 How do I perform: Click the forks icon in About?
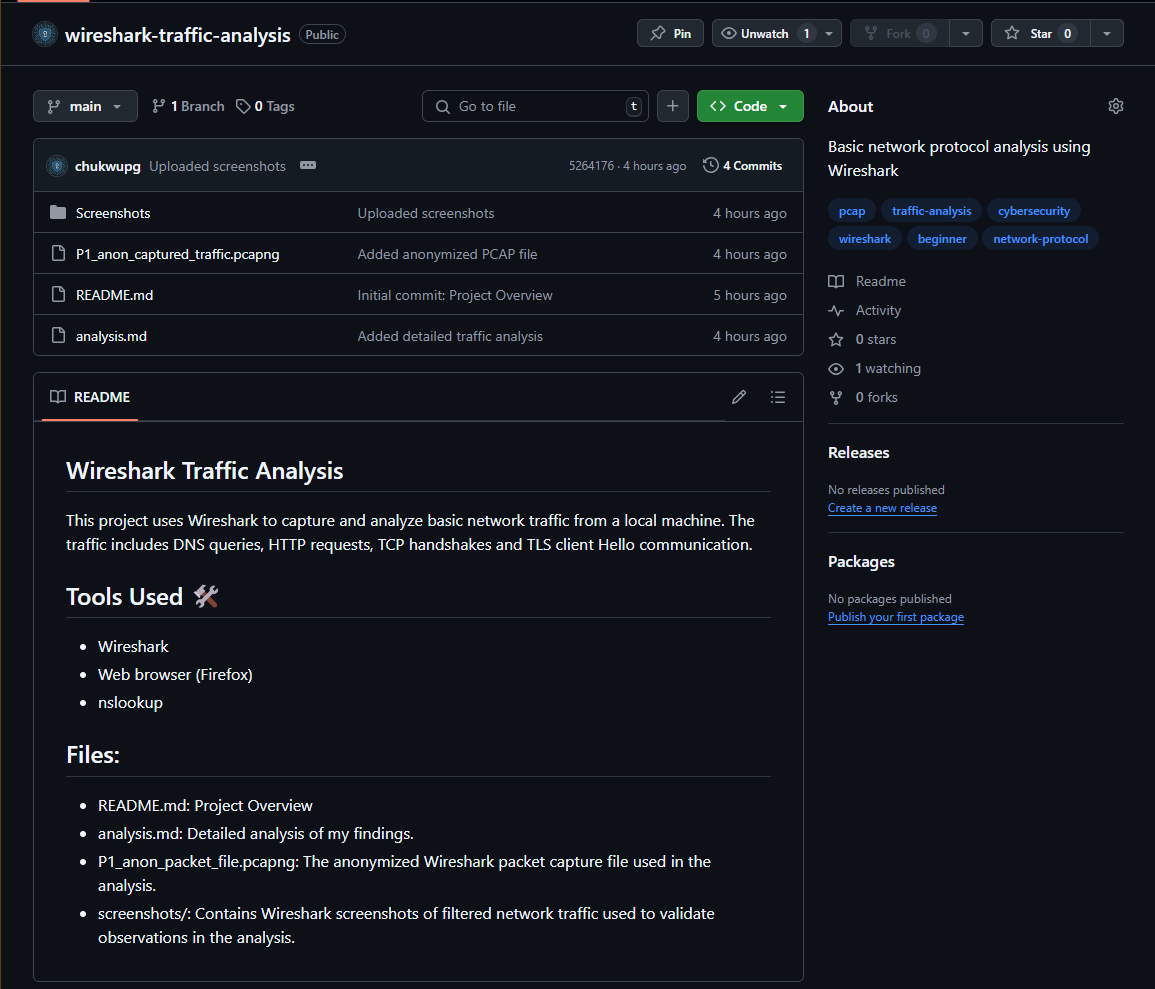click(x=835, y=398)
